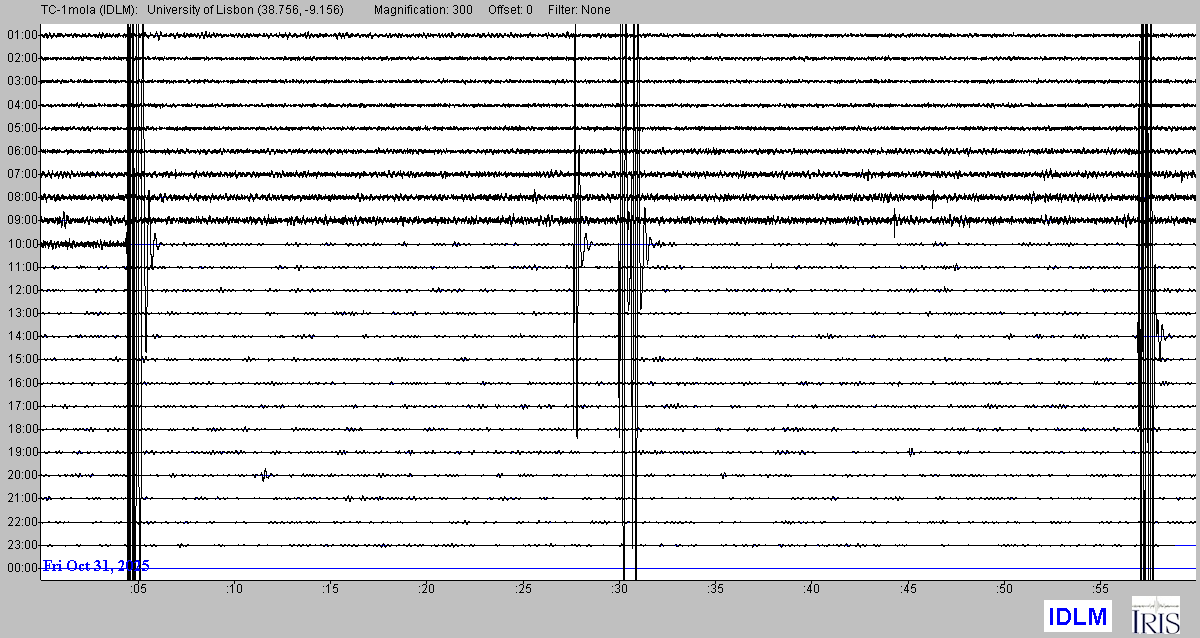1200x638 pixels.
Task: Click the :05 minute axis marker
Action: (137, 589)
